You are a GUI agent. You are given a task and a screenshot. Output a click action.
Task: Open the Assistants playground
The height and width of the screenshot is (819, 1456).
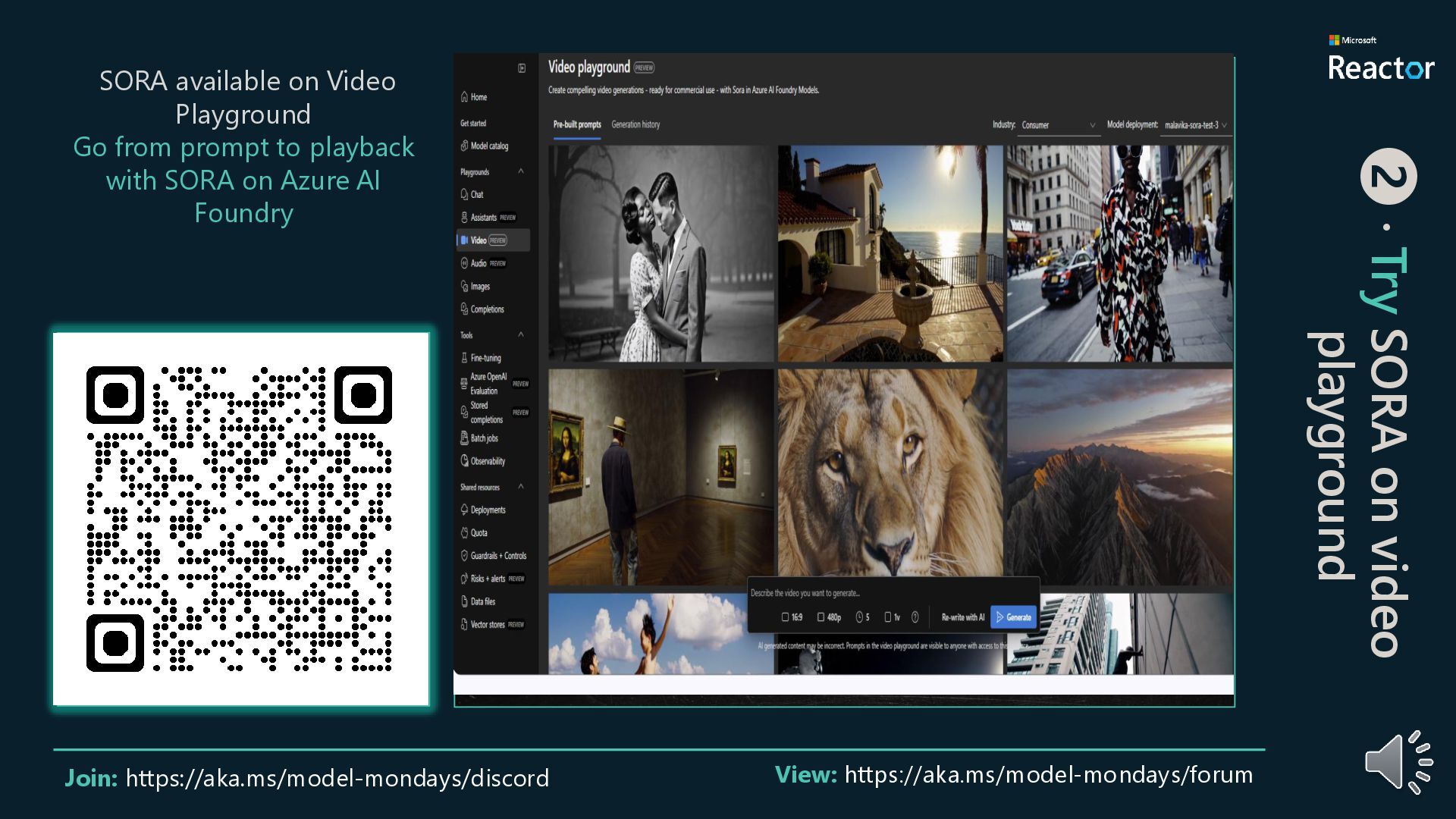click(x=488, y=217)
